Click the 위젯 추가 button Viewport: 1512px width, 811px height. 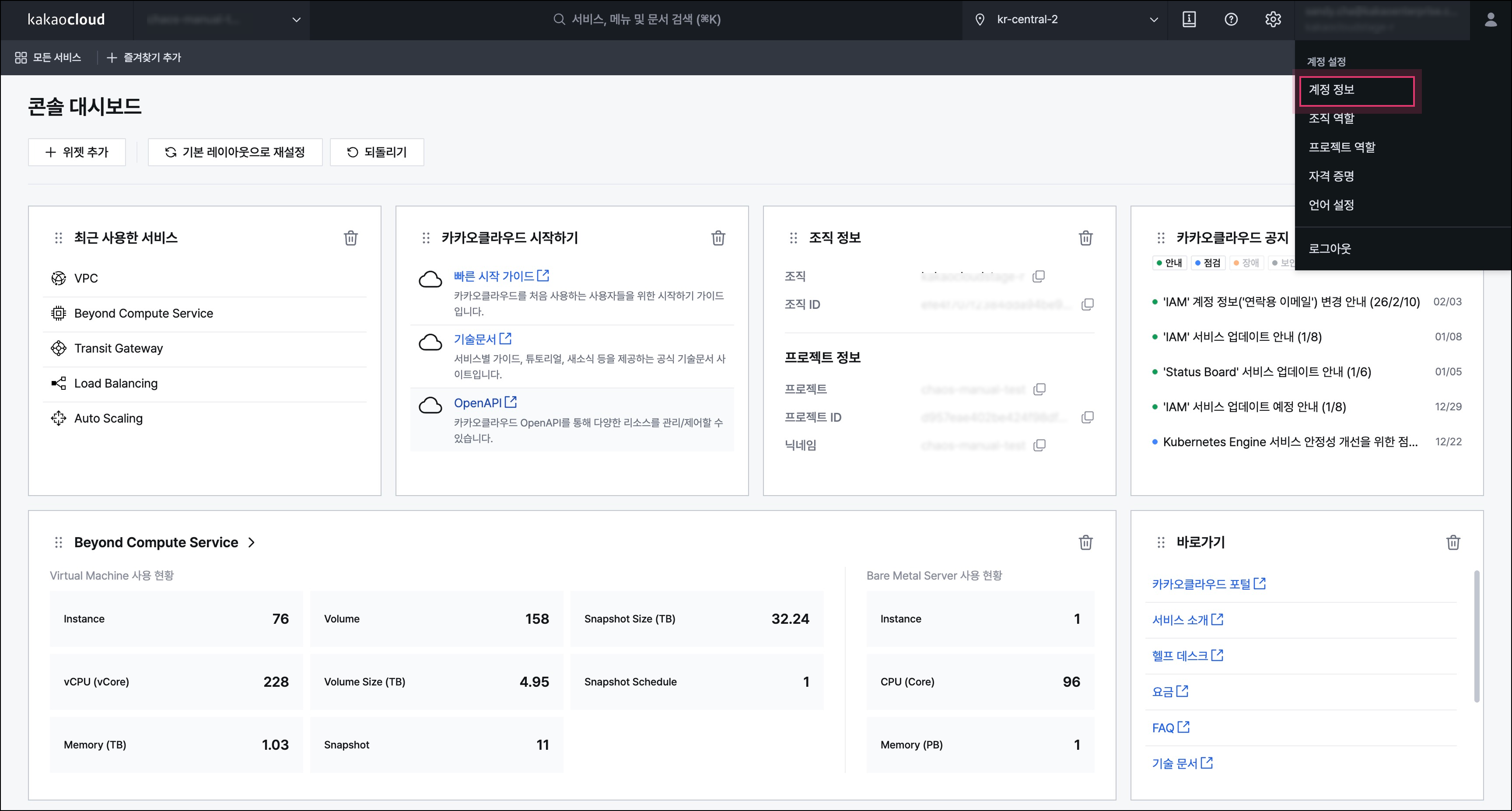pos(77,152)
